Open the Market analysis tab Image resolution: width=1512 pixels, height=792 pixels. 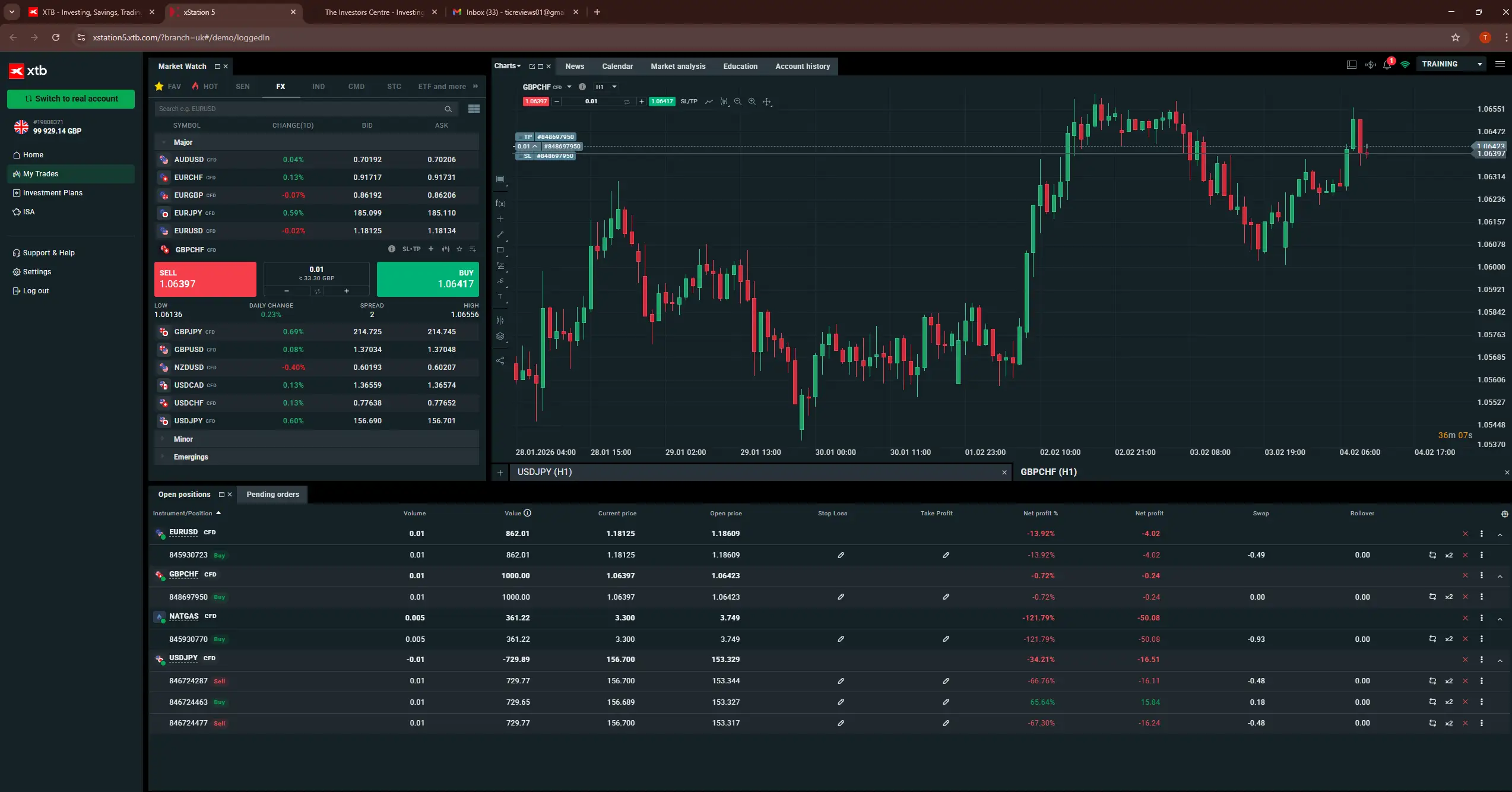pos(677,66)
